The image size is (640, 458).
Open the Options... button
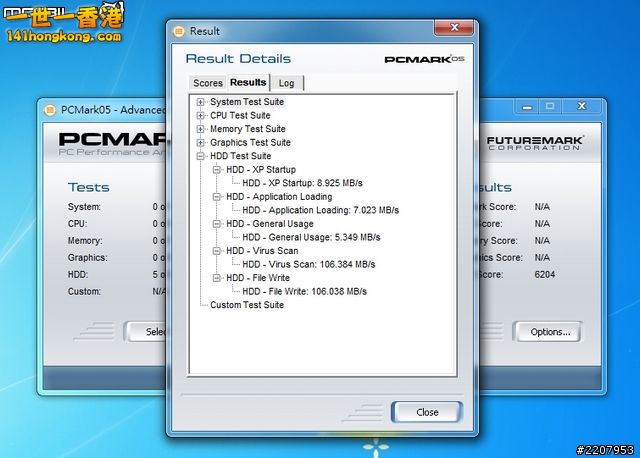[549, 332]
